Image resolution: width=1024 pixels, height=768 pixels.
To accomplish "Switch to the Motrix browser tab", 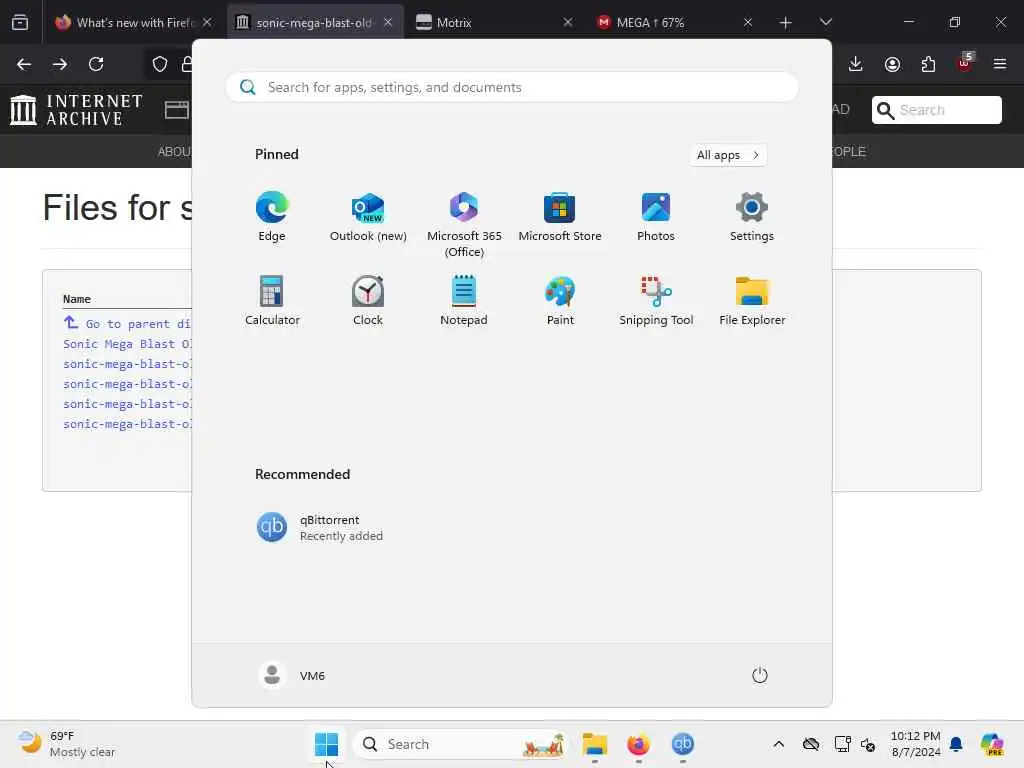I will 494,22.
